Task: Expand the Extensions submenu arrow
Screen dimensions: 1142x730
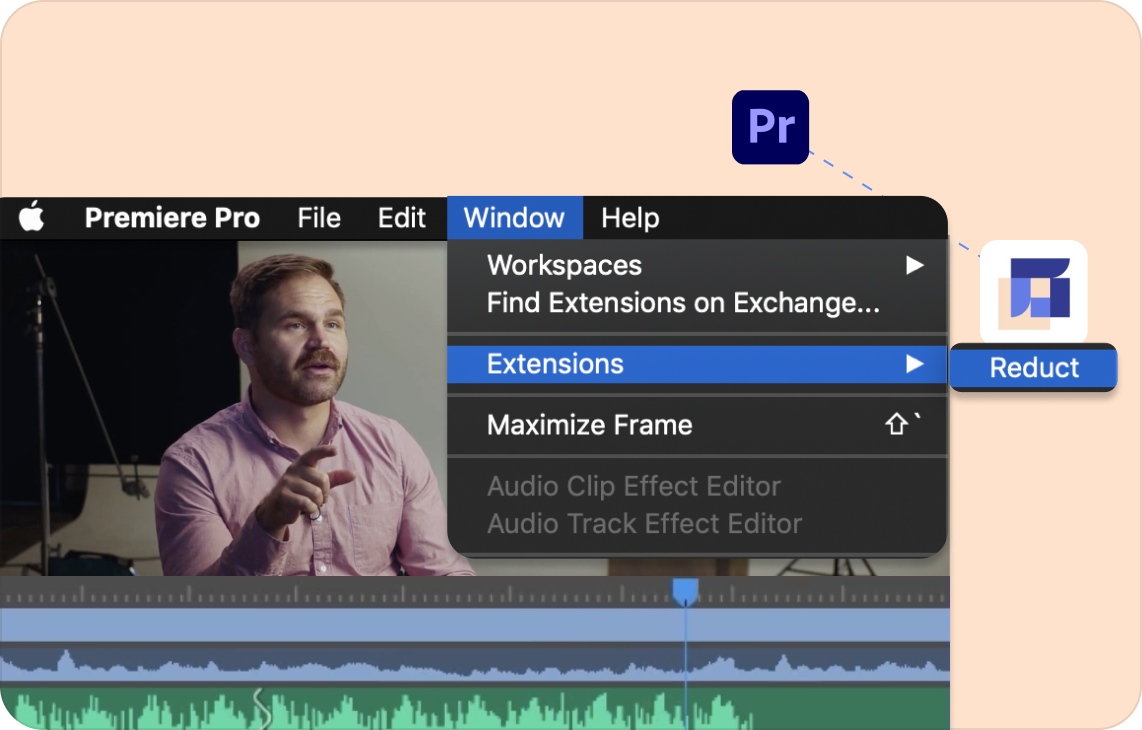Action: tap(915, 364)
